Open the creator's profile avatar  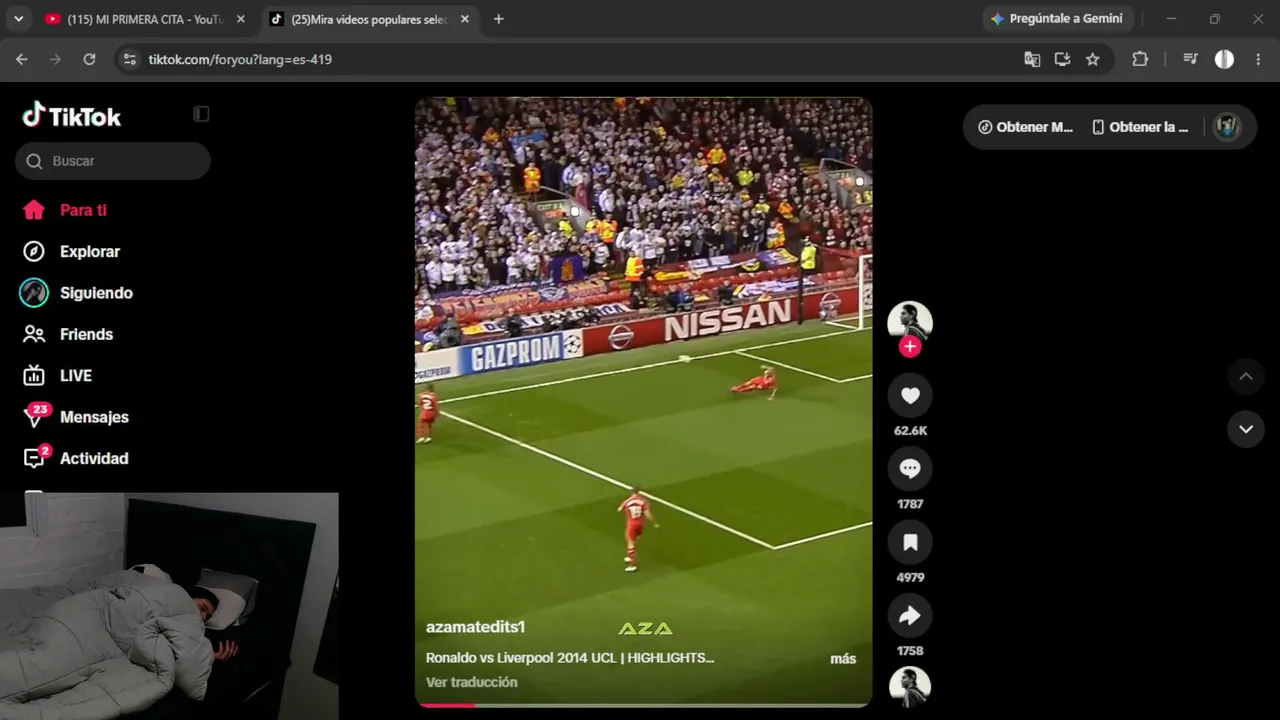[910, 322]
